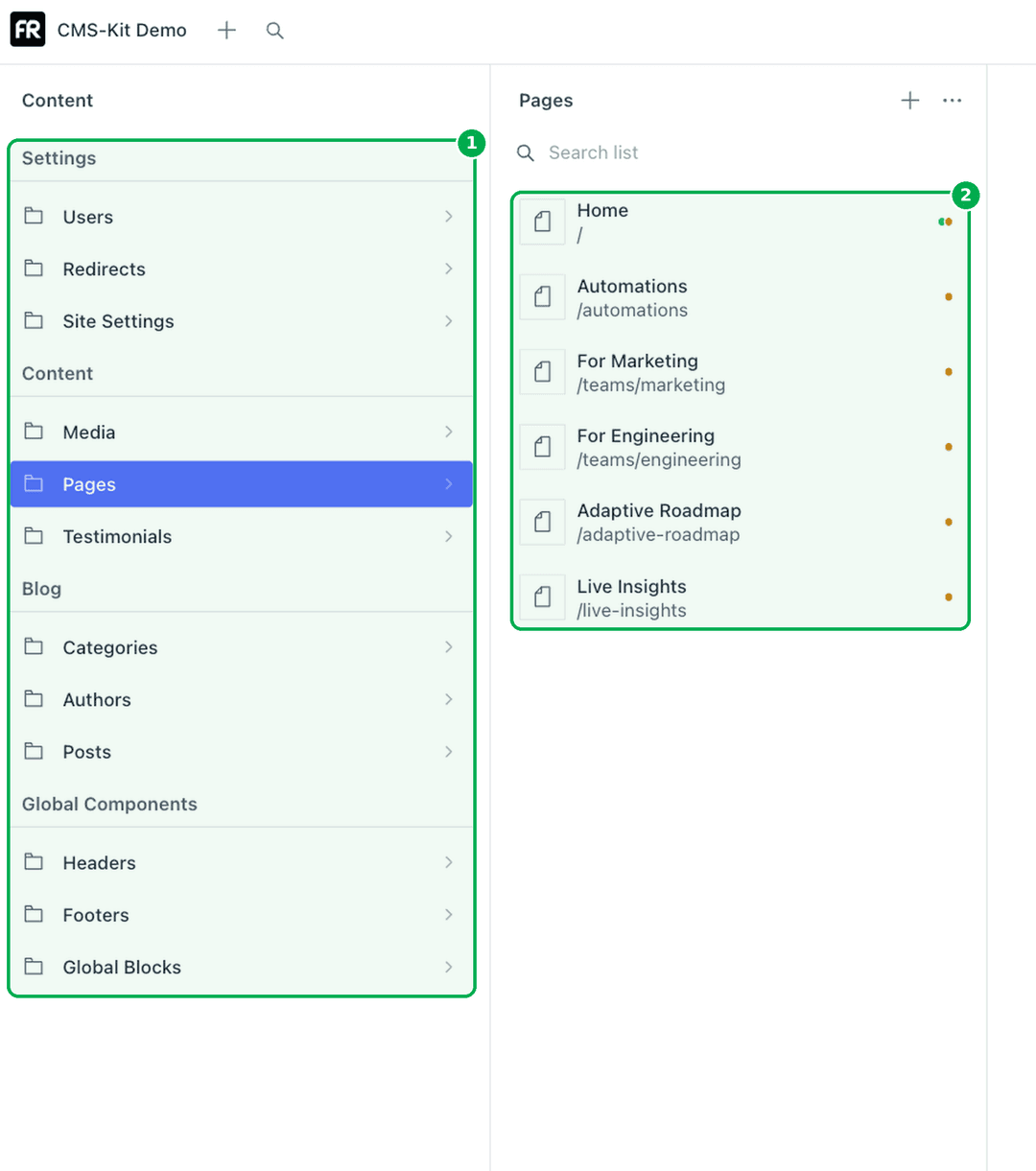Viewport: 1036px width, 1171px height.
Task: Click the status dot on the Home row
Action: pos(946,222)
